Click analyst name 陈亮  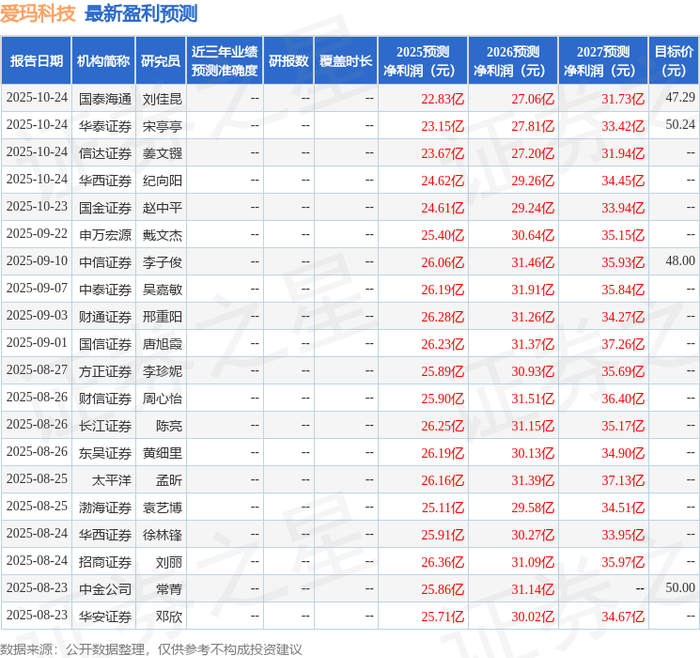[x=169, y=425]
